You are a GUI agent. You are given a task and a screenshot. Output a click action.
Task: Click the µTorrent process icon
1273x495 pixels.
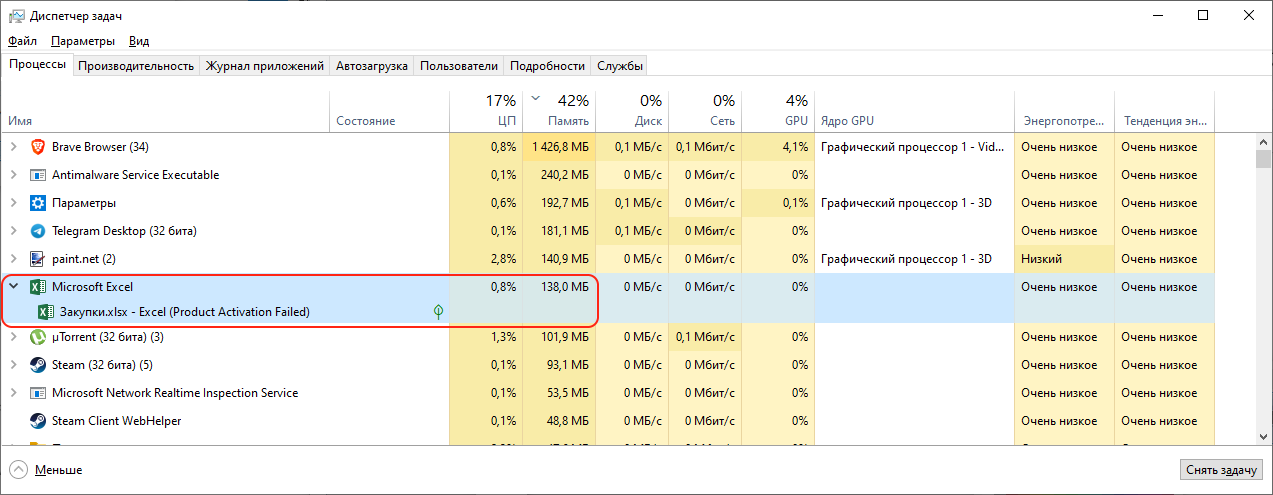point(38,337)
